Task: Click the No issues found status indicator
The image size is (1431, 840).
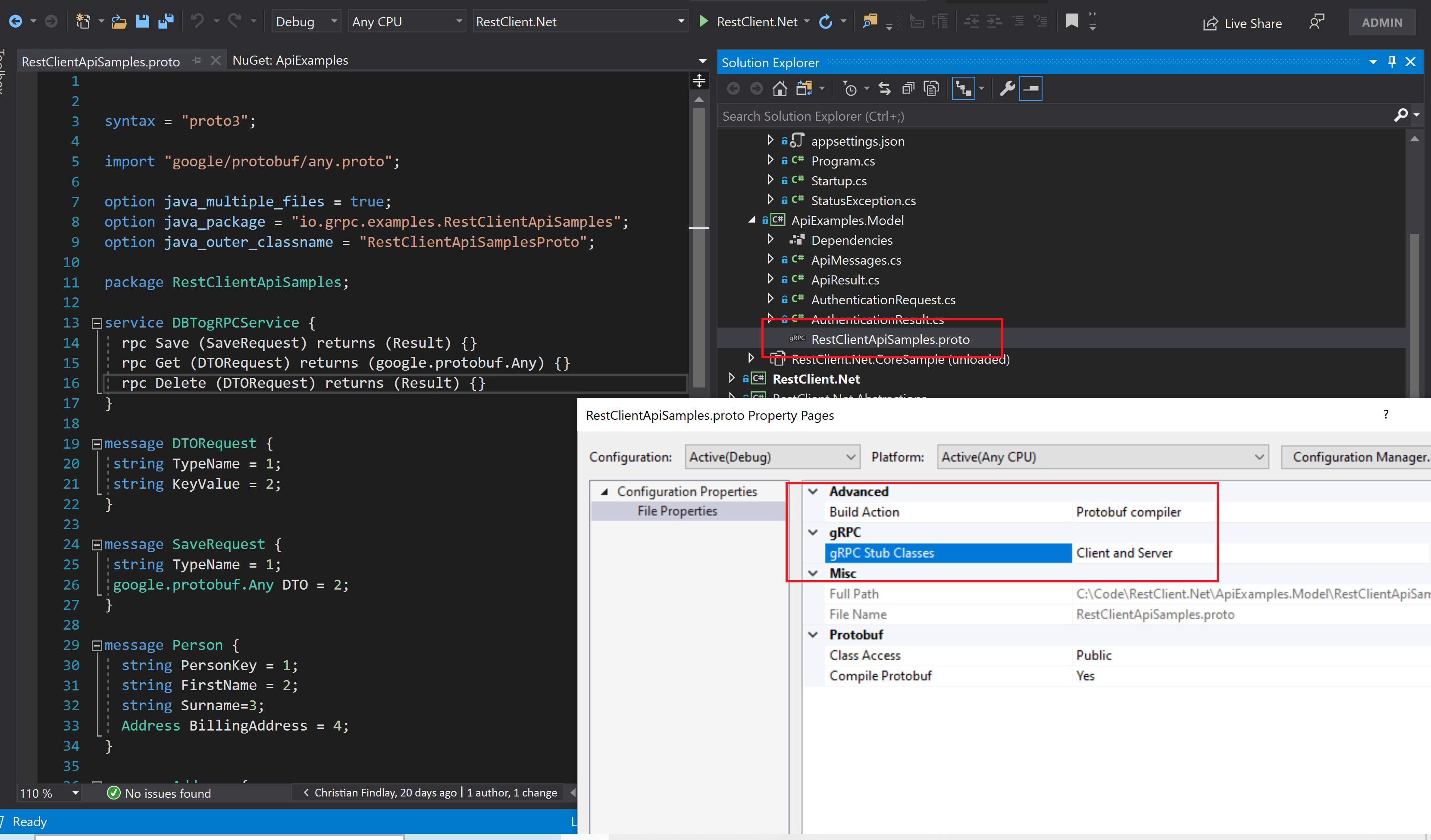Action: pyautogui.click(x=159, y=793)
